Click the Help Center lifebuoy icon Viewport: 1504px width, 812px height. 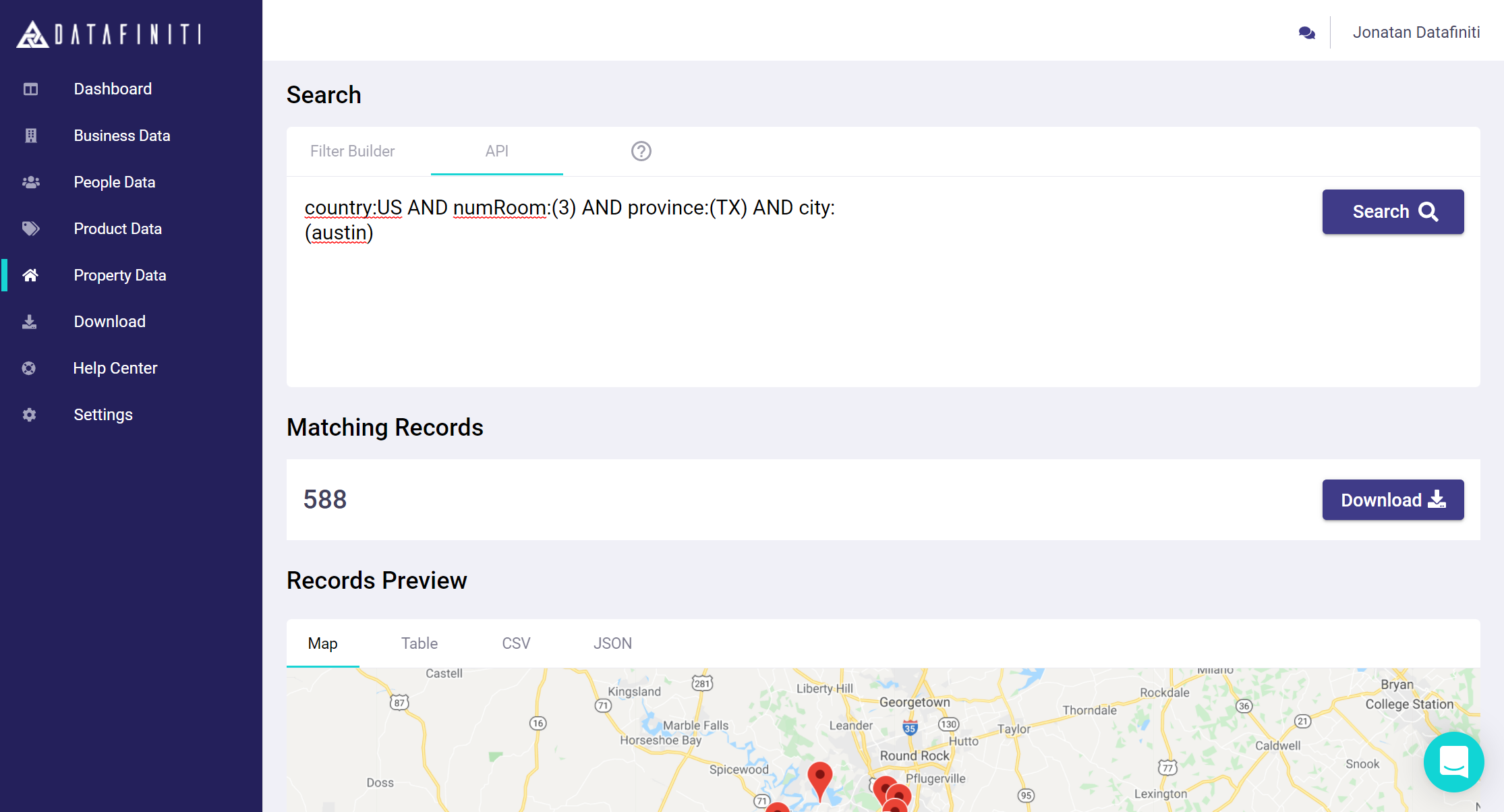(x=29, y=368)
